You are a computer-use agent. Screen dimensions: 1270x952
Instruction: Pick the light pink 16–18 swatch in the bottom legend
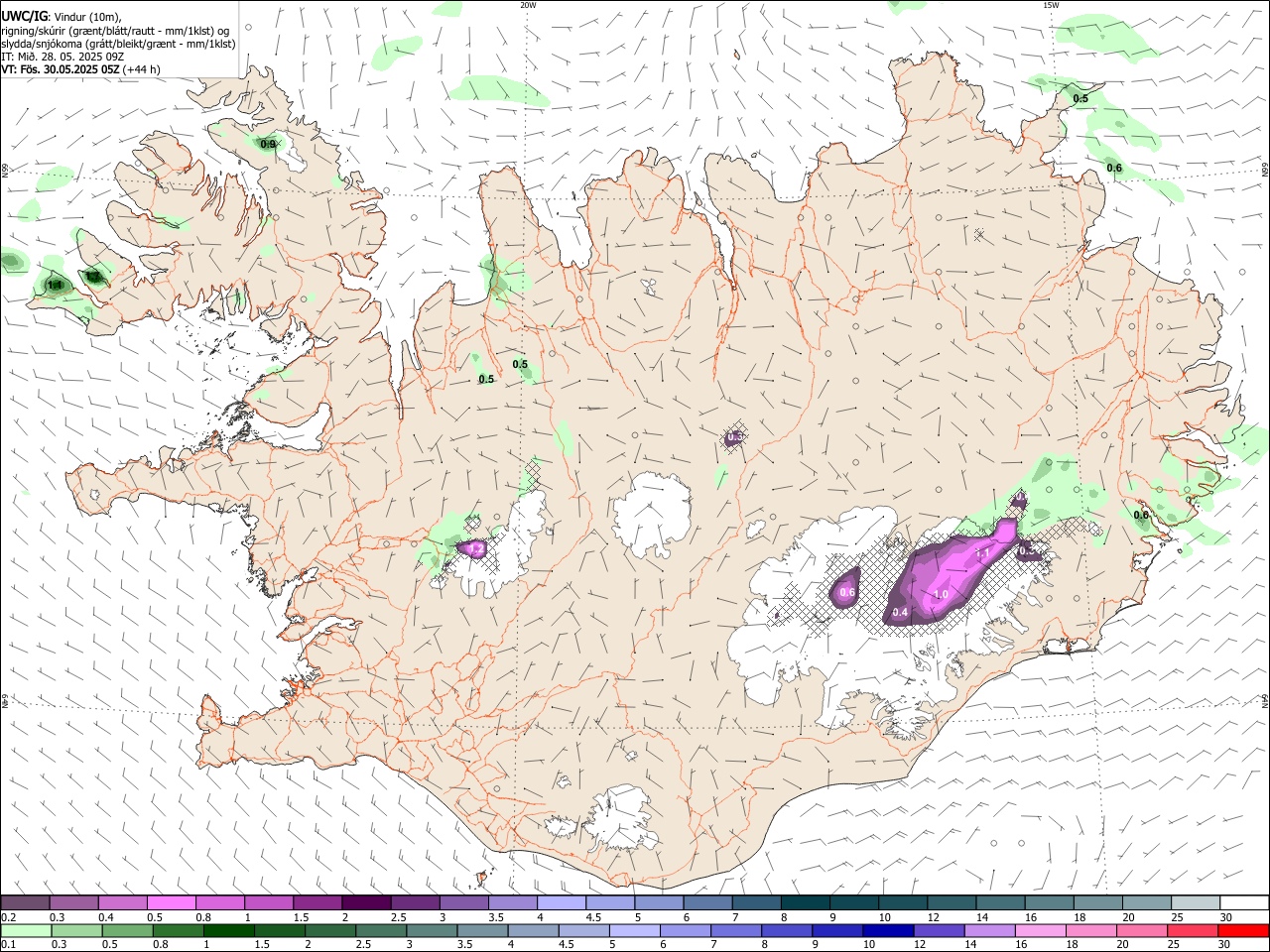[1041, 930]
